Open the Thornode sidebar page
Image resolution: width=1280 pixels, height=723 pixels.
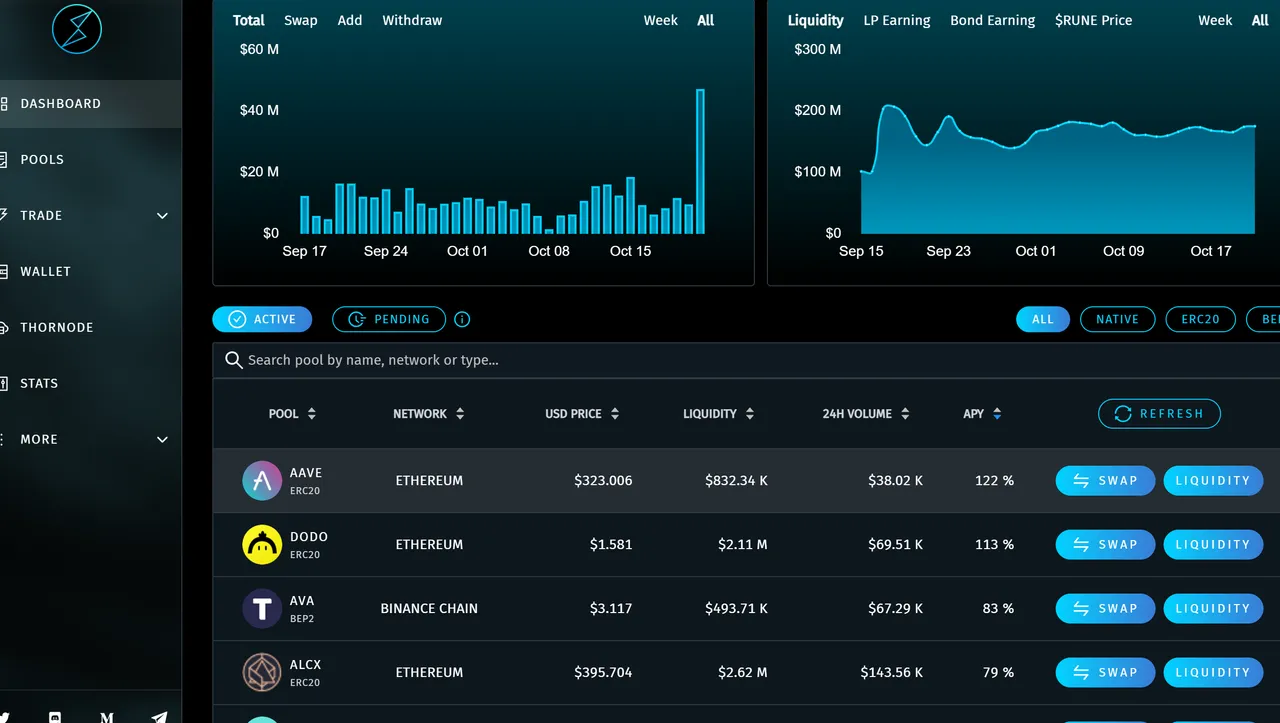click(x=57, y=328)
